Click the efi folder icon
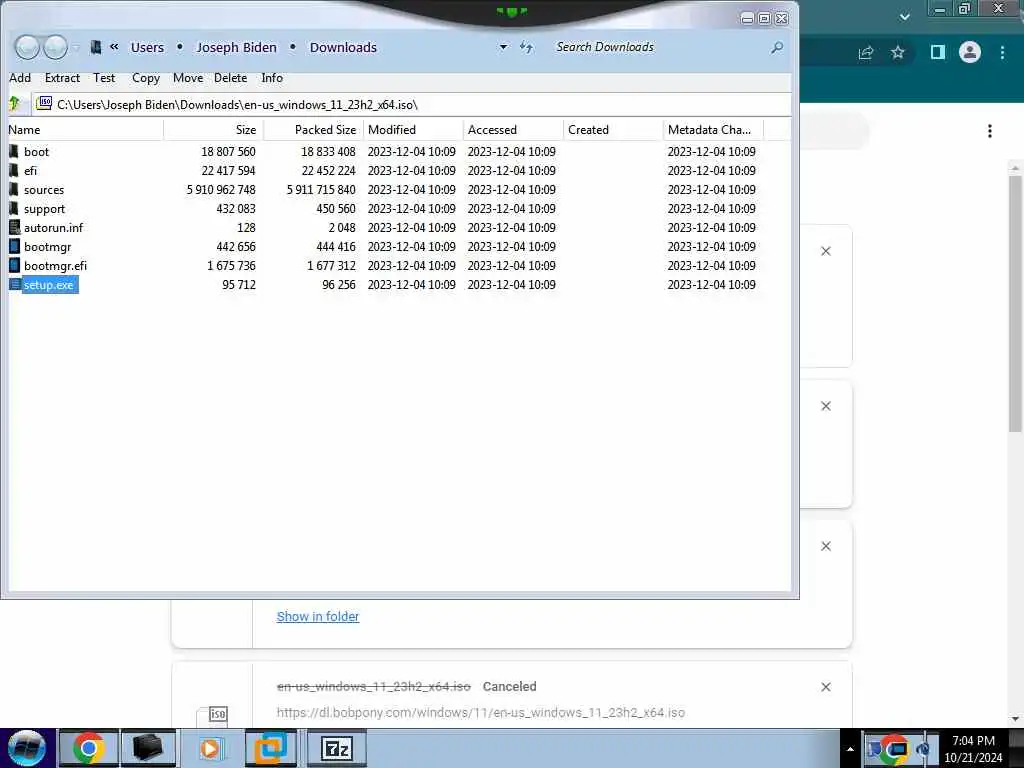The width and height of the screenshot is (1024, 768). click(x=14, y=170)
